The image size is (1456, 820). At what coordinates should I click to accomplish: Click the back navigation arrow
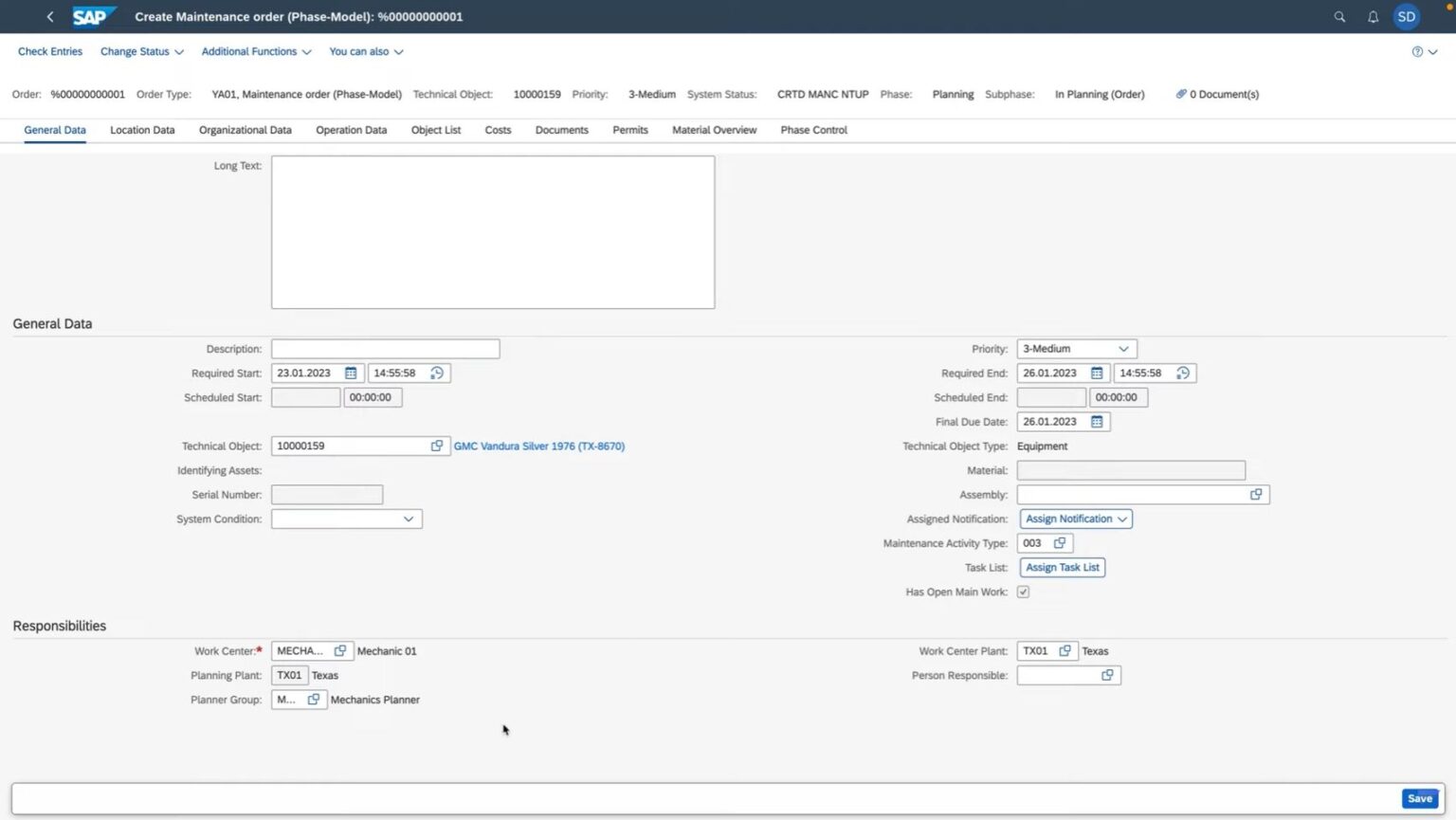pos(50,17)
